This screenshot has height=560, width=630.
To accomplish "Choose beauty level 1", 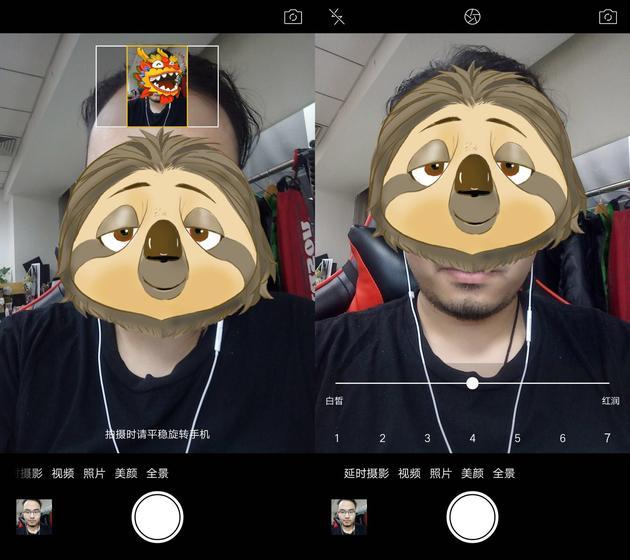I will coord(337,438).
